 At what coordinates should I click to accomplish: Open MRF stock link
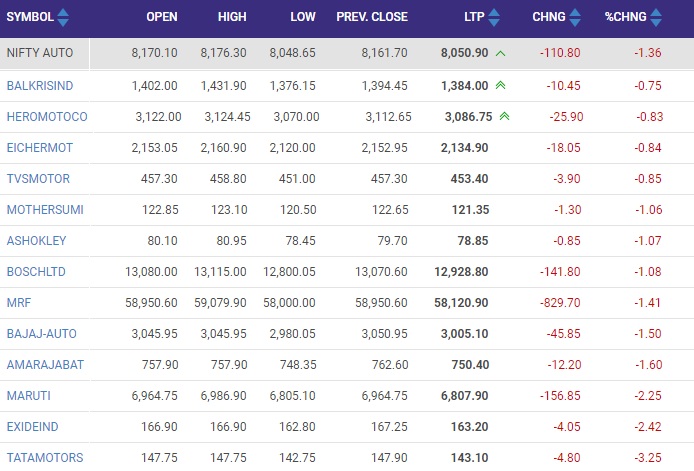click(19, 302)
